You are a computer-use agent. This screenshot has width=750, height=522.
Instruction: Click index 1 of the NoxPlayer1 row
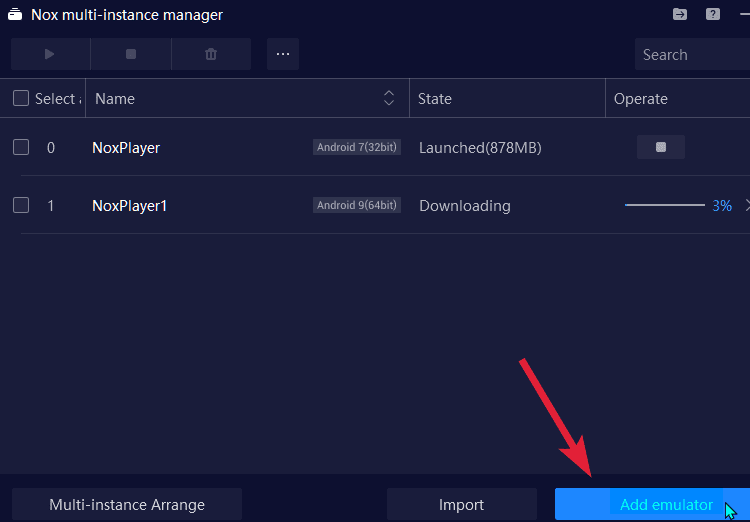click(x=51, y=206)
